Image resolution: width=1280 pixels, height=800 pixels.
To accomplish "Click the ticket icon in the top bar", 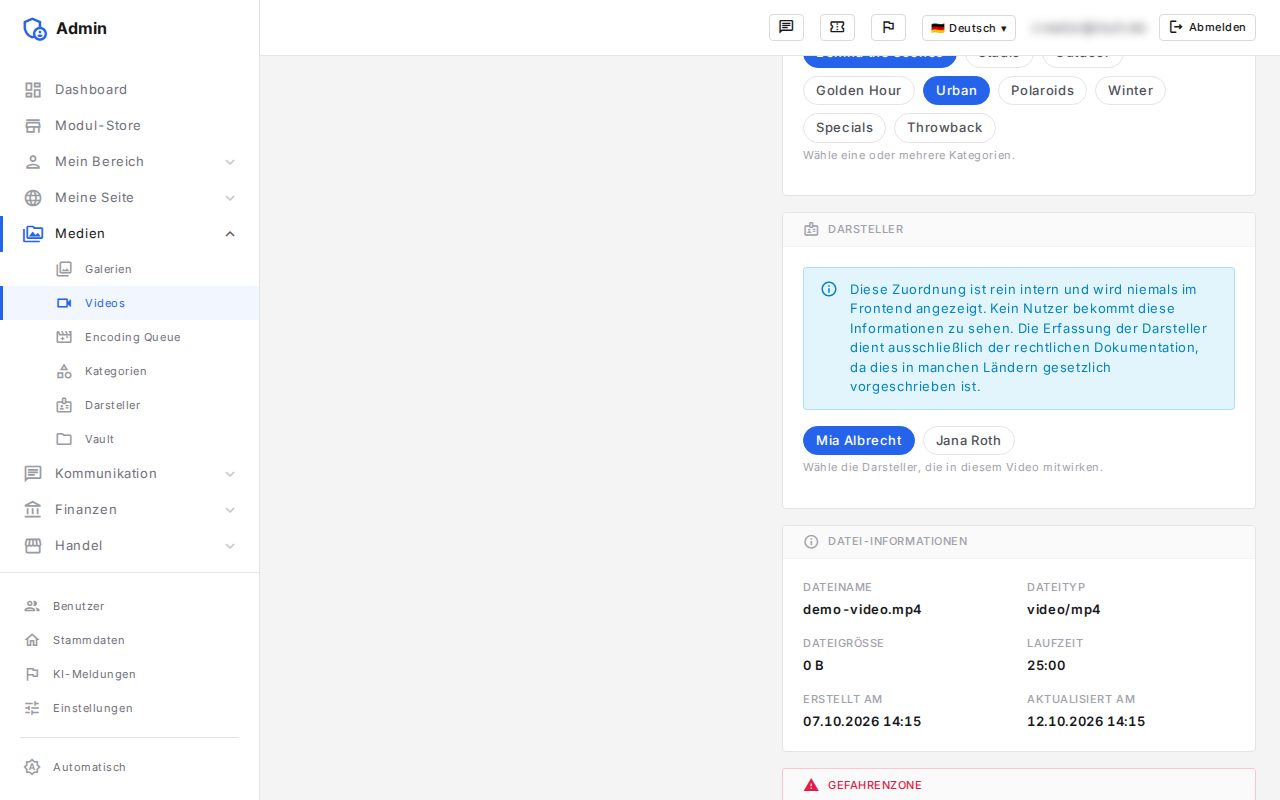I will tap(837, 27).
